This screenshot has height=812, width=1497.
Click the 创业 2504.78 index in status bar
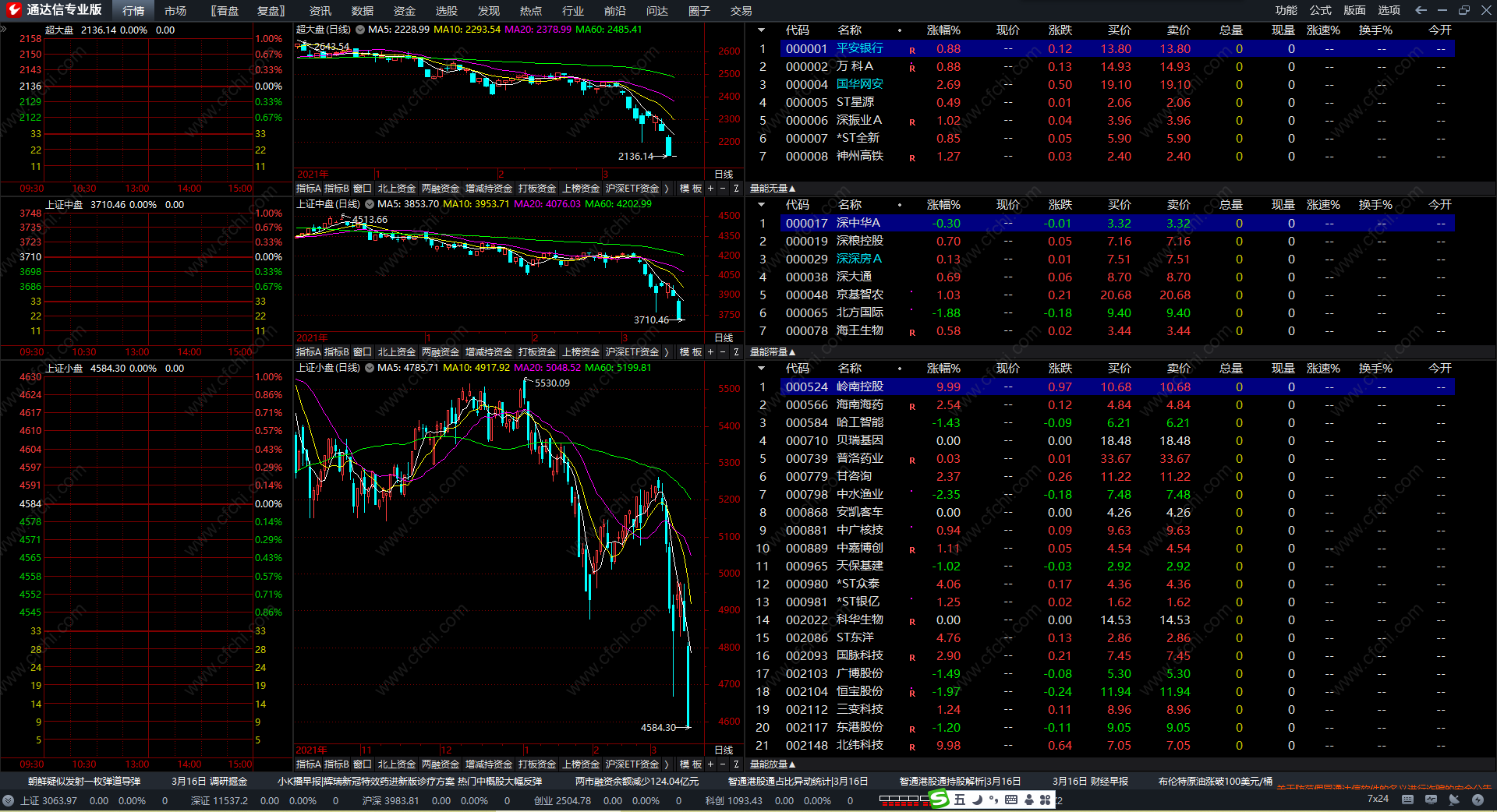tap(562, 800)
